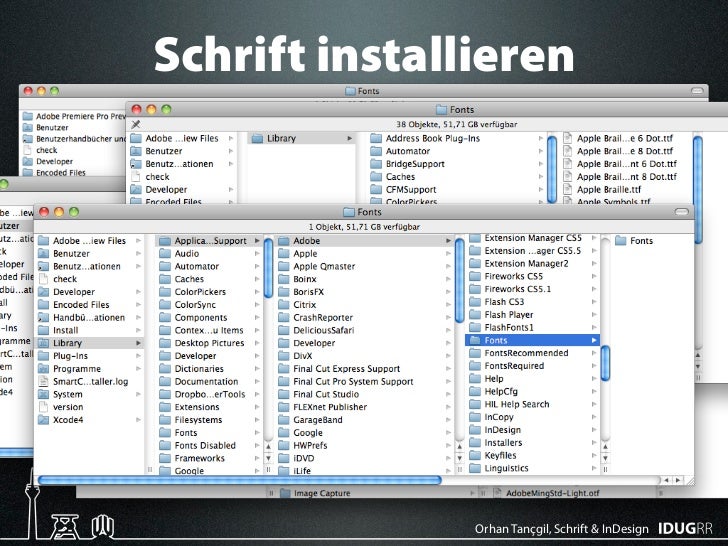728x546 pixels.
Task: Click '38 Objekte, 51,71 GB verfügbar' status text
Action: pos(456,124)
